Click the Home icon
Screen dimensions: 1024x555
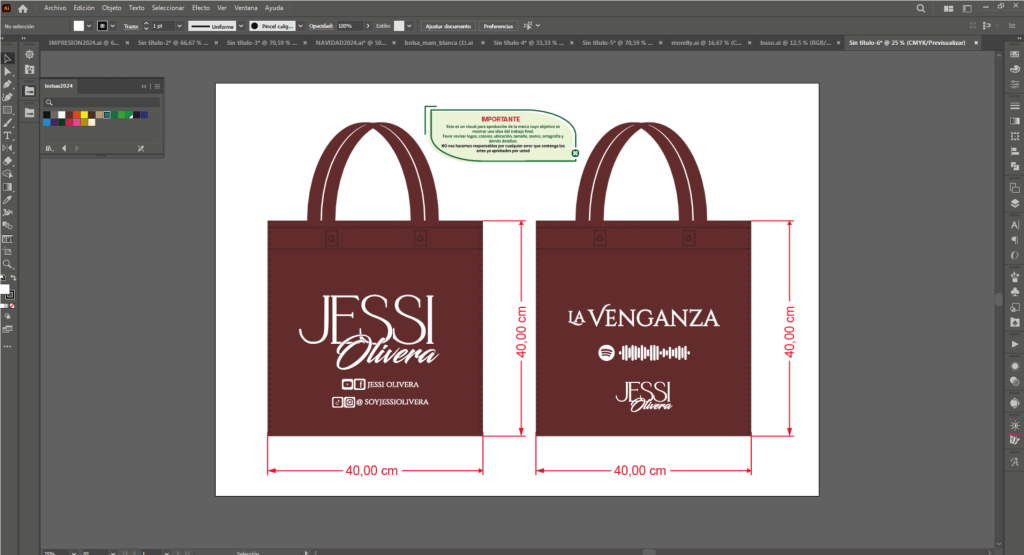(23, 8)
